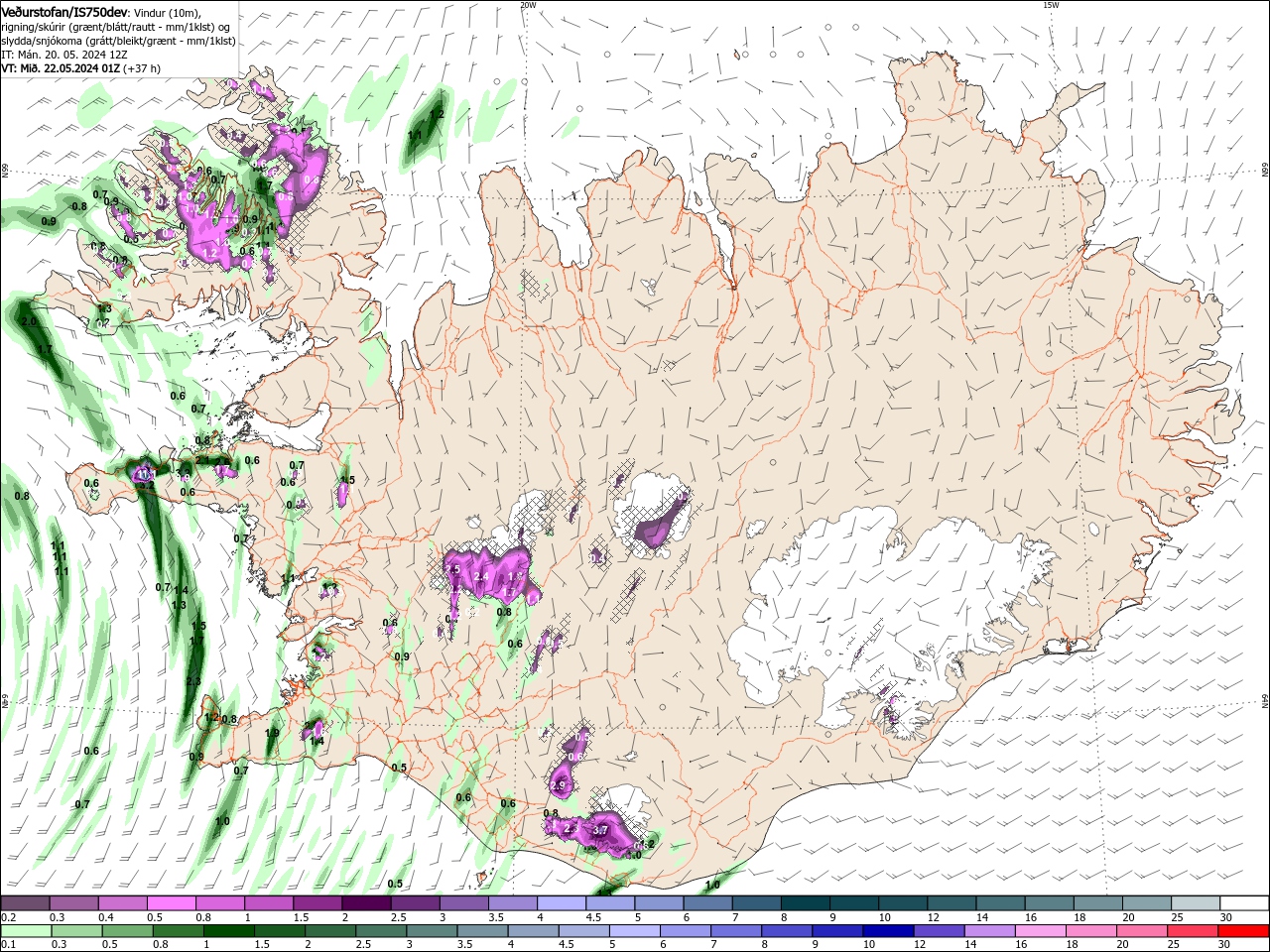
Task: Click the 3 grey-green swatch in bottom legend
Action: [x=432, y=931]
